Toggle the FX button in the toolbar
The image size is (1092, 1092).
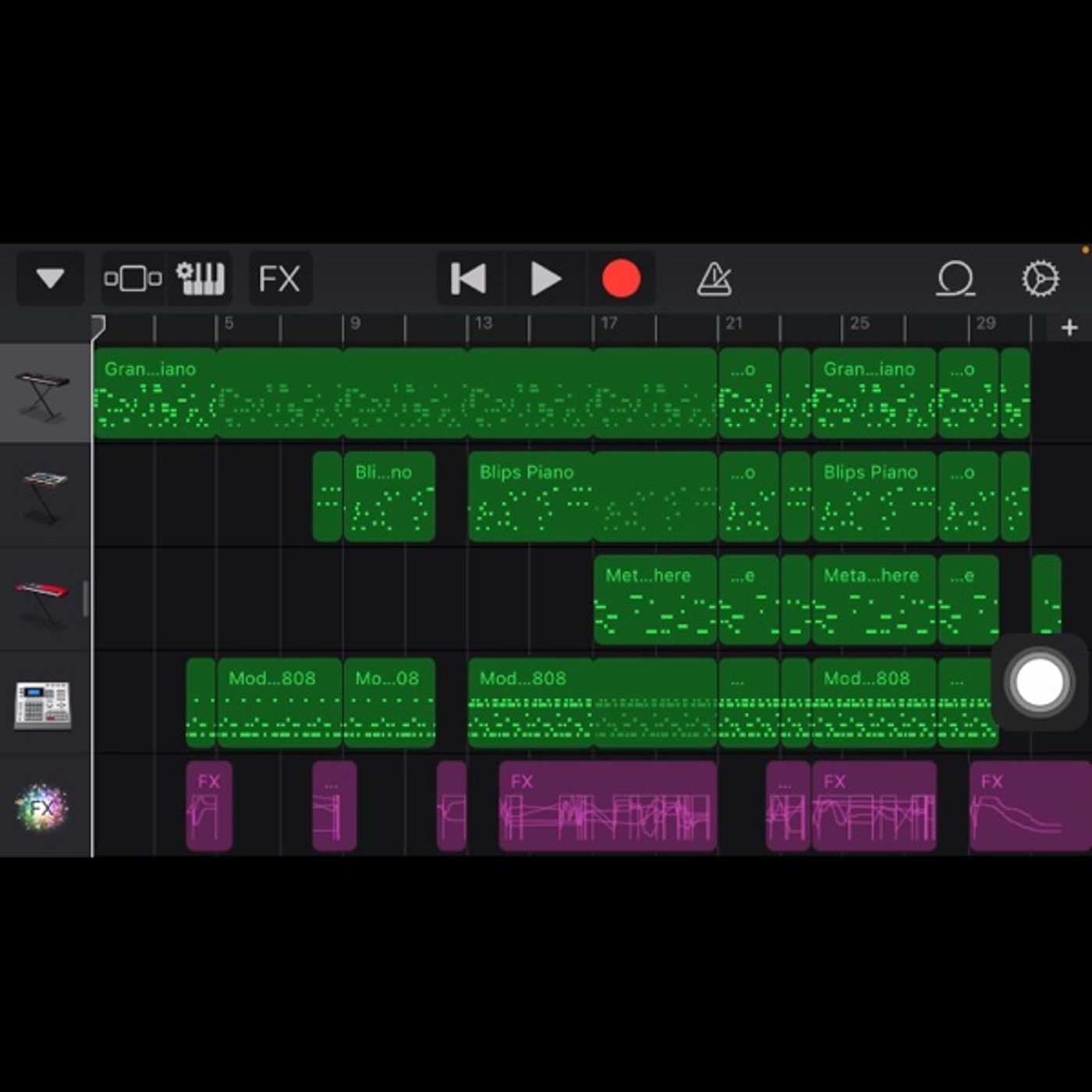279,278
